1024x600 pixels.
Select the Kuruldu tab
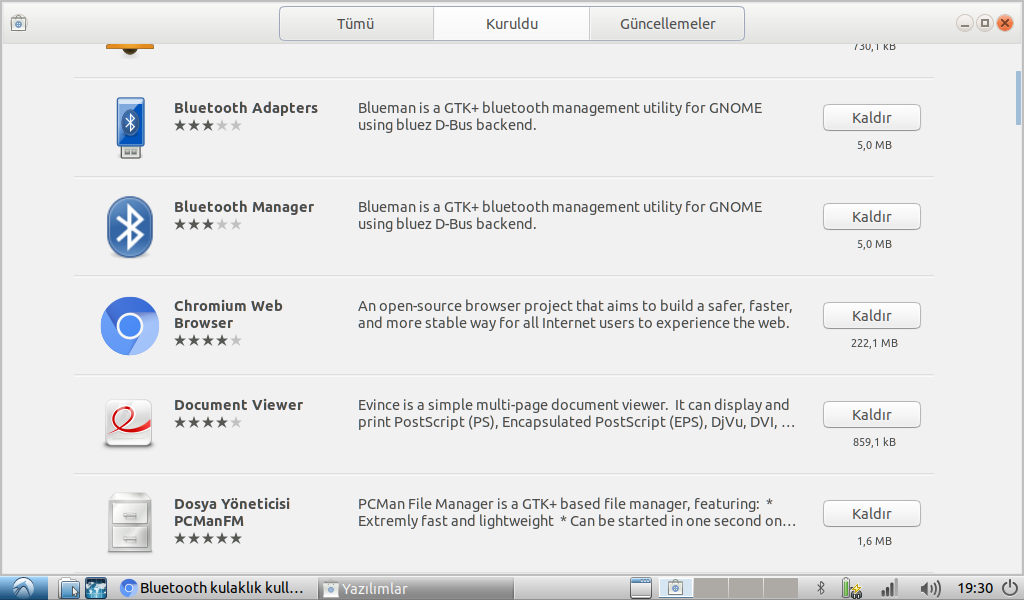pos(511,24)
